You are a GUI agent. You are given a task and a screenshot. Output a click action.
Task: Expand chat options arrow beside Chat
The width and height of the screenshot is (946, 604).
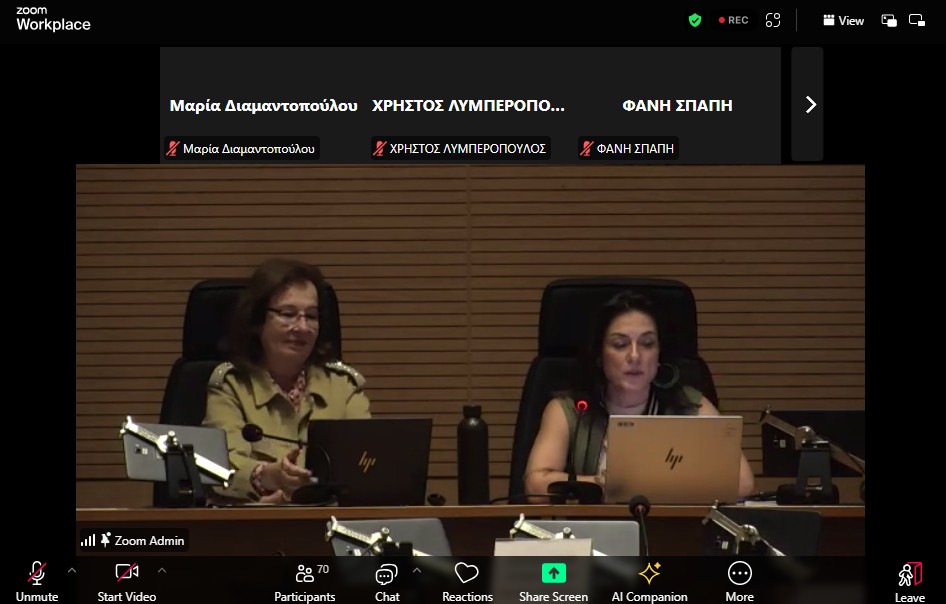click(x=417, y=570)
